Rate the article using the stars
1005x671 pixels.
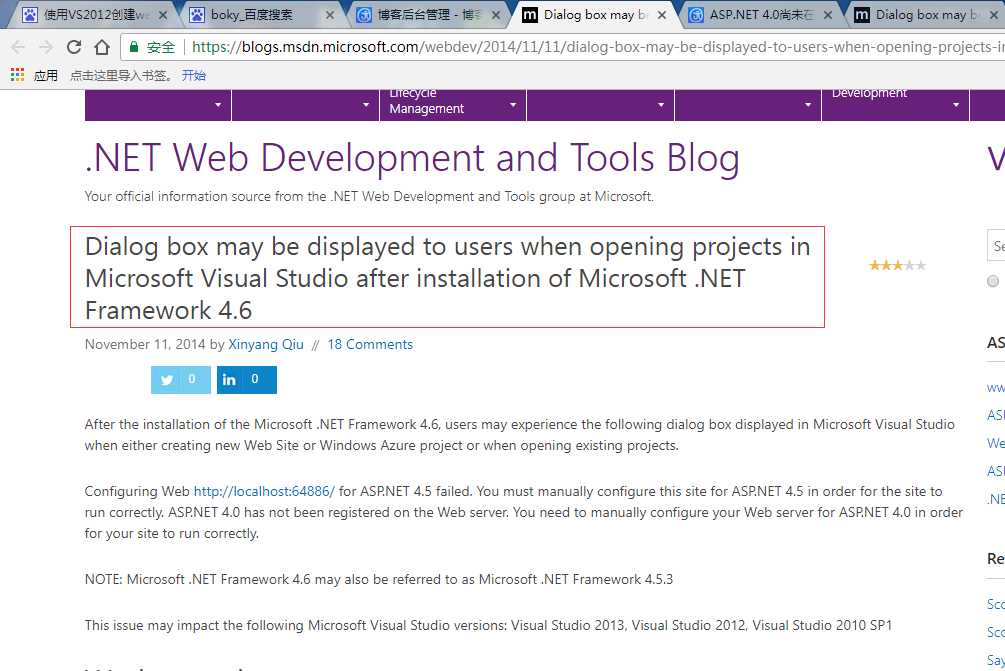tap(897, 265)
